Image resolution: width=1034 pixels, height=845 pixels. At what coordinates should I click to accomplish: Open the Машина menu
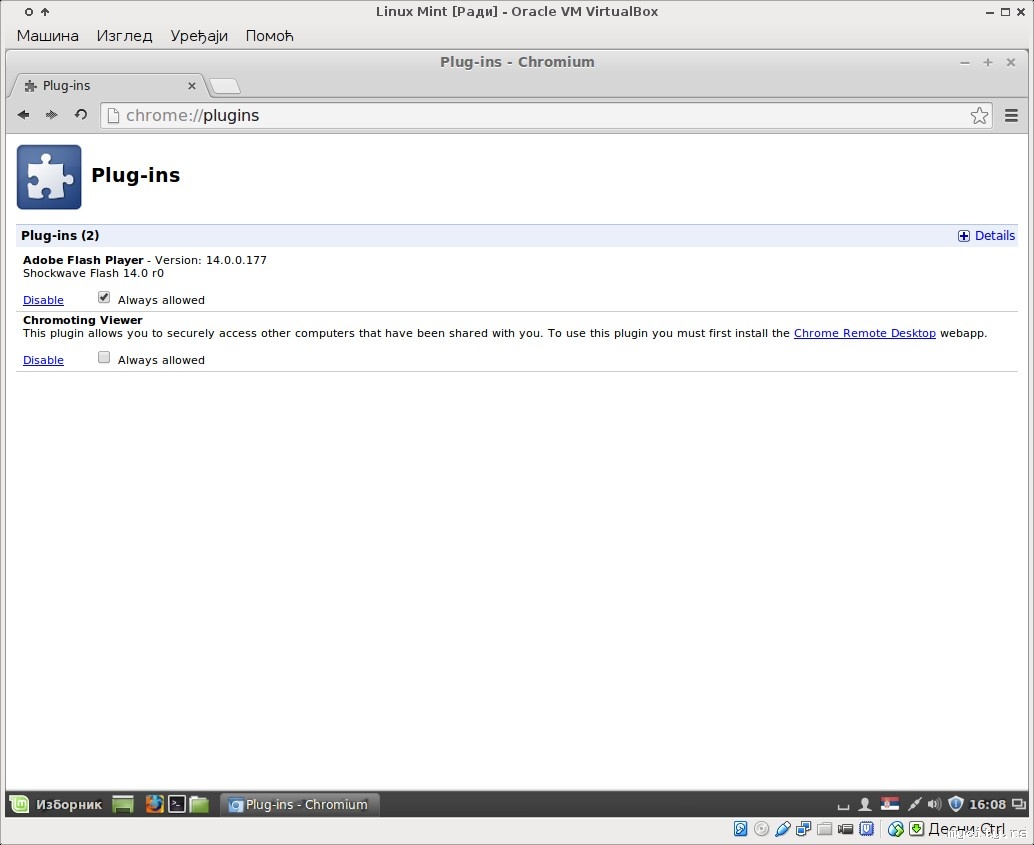(47, 36)
